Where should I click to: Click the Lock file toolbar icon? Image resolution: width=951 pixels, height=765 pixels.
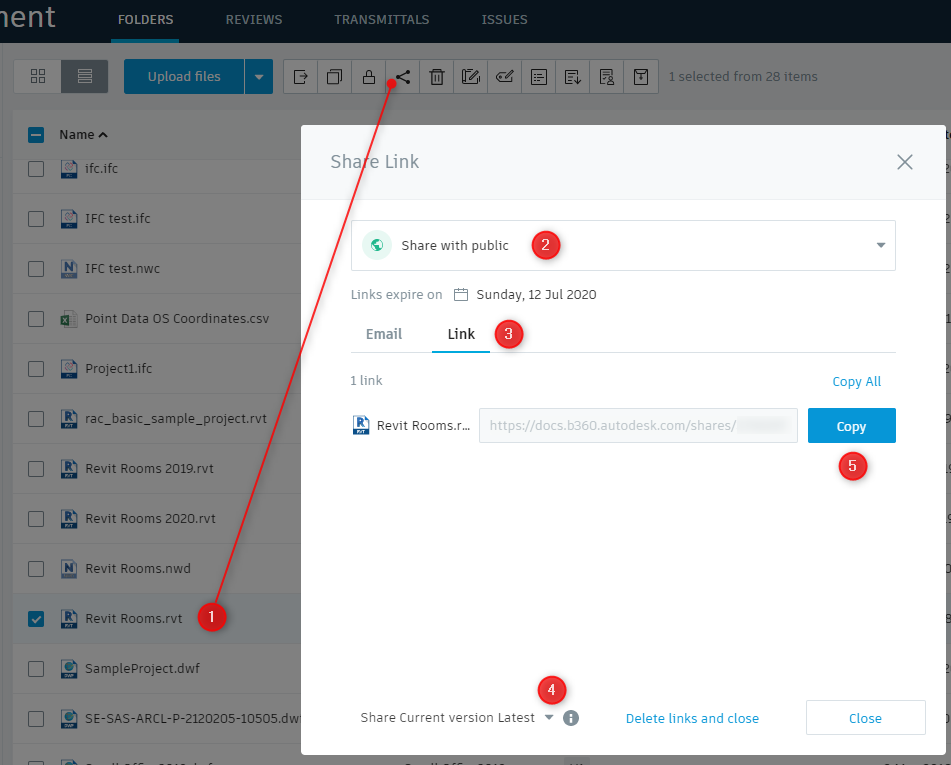369,77
